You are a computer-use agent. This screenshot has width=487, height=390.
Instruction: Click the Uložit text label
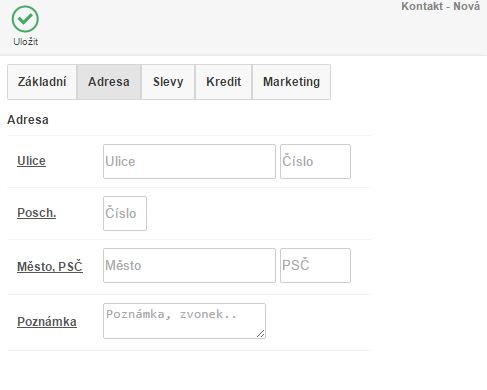(x=25, y=42)
